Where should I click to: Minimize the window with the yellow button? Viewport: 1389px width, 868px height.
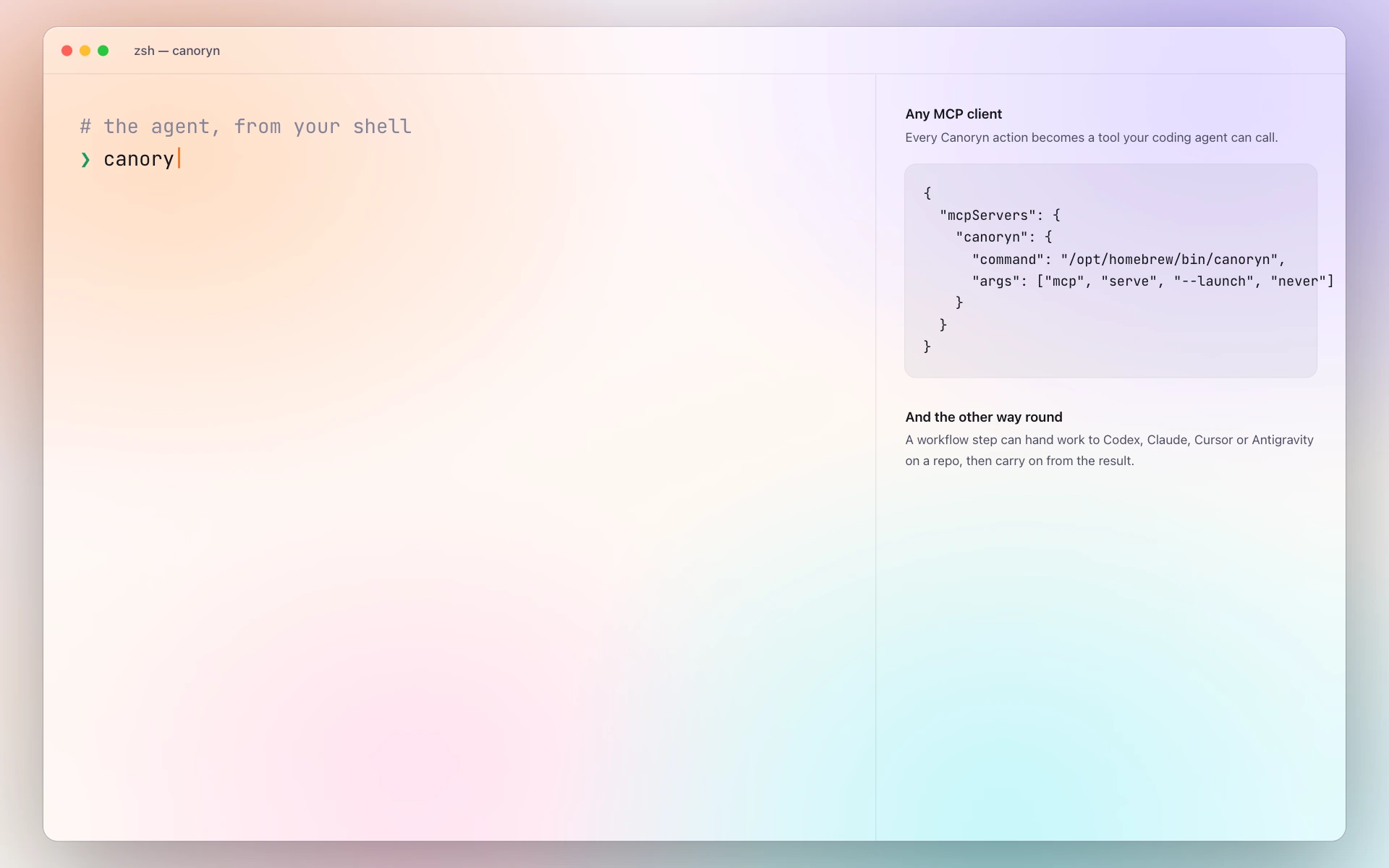click(x=85, y=51)
